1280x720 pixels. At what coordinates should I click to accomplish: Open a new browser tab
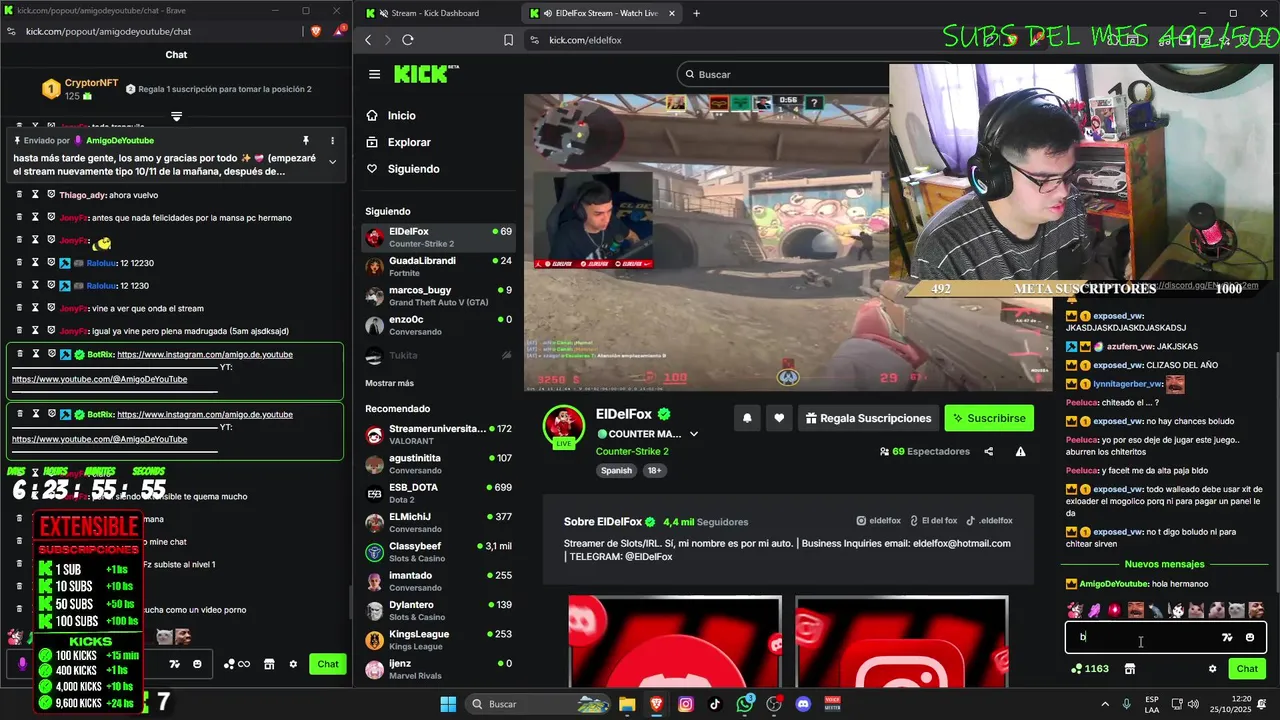pyautogui.click(x=696, y=13)
